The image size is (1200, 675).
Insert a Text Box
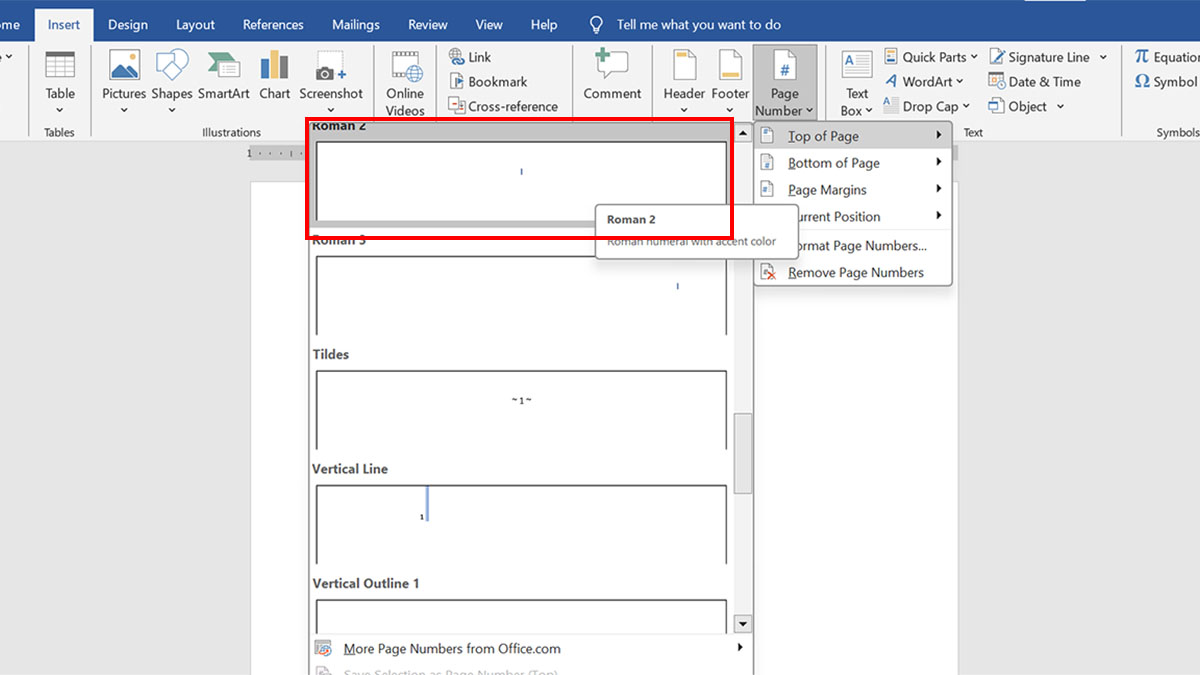(855, 81)
